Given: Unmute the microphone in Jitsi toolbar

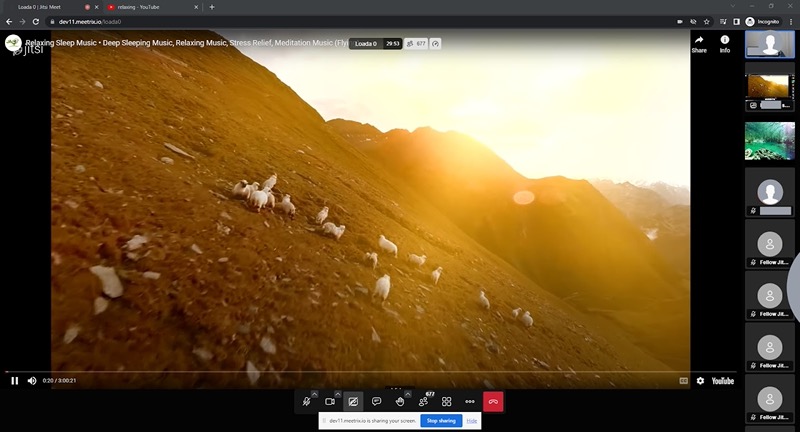Looking at the screenshot, I should (306, 401).
